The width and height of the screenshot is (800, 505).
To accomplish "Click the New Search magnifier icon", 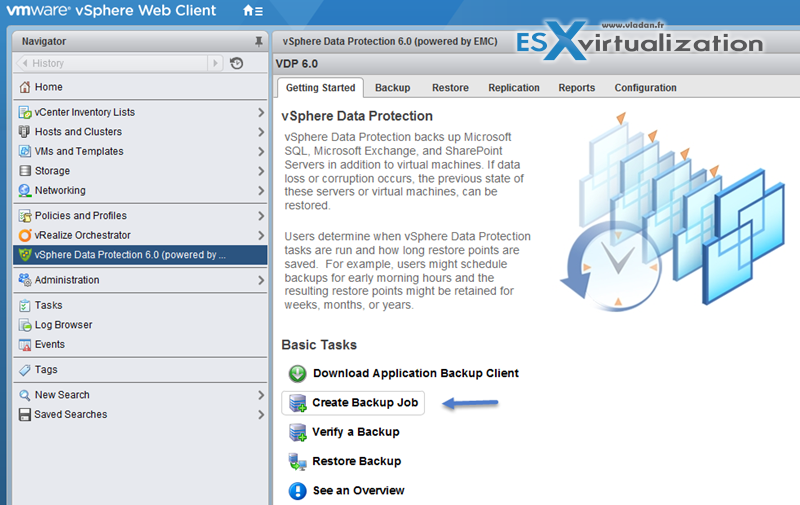I will pos(24,395).
